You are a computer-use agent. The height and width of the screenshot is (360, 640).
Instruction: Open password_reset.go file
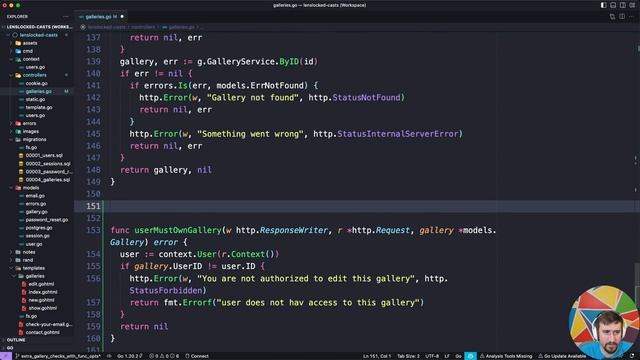(x=47, y=220)
